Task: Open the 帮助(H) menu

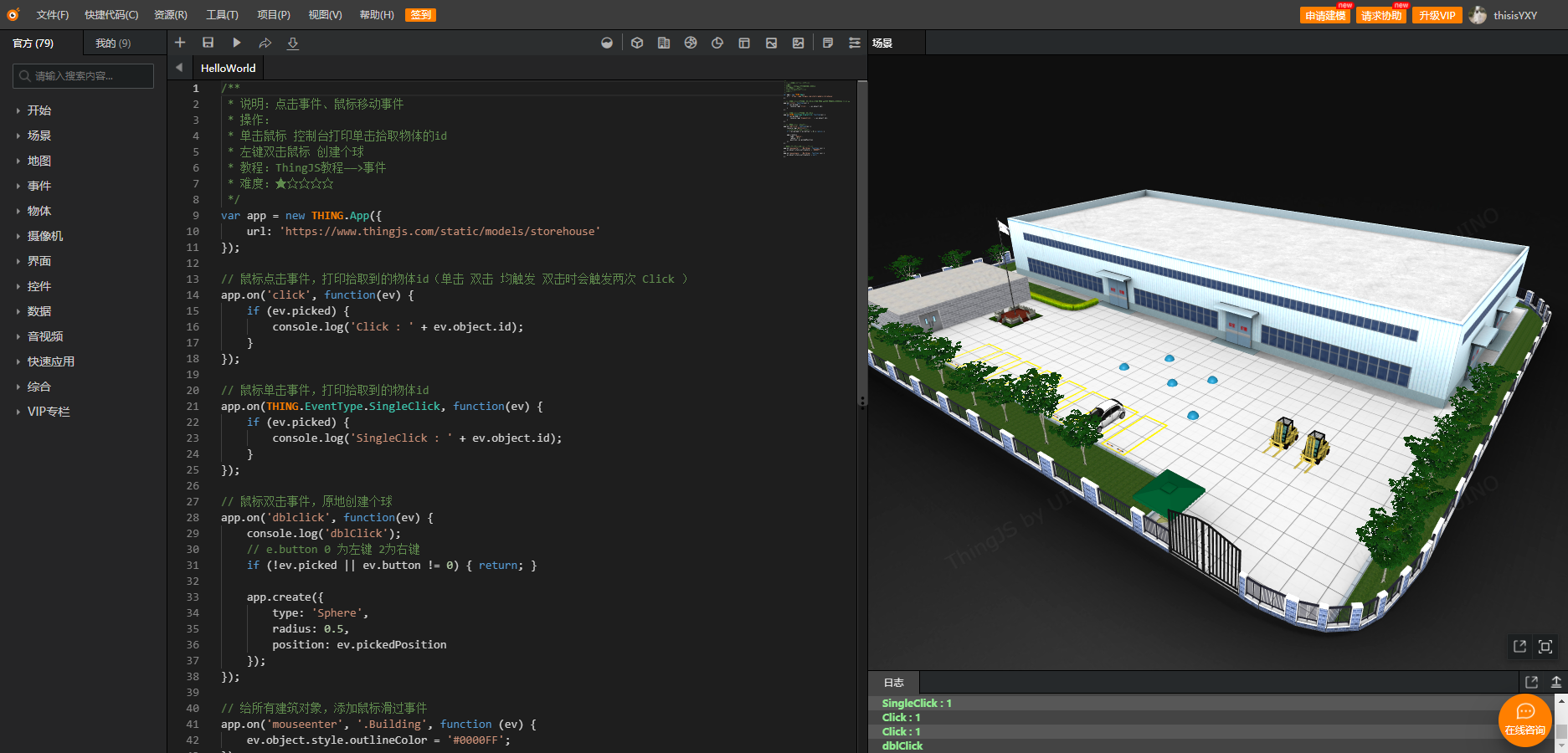Action: coord(377,15)
